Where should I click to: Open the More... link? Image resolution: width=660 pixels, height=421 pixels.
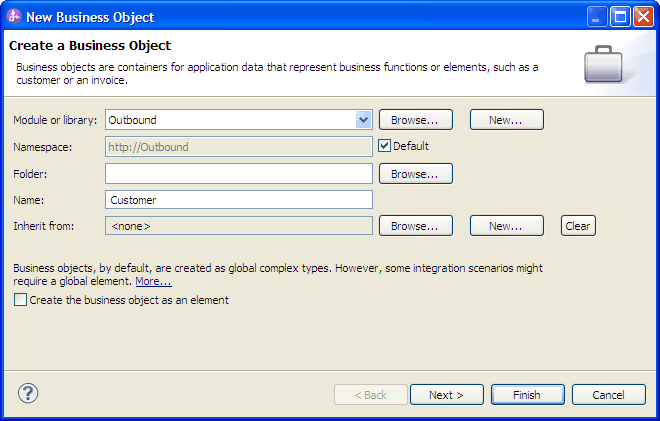153,281
